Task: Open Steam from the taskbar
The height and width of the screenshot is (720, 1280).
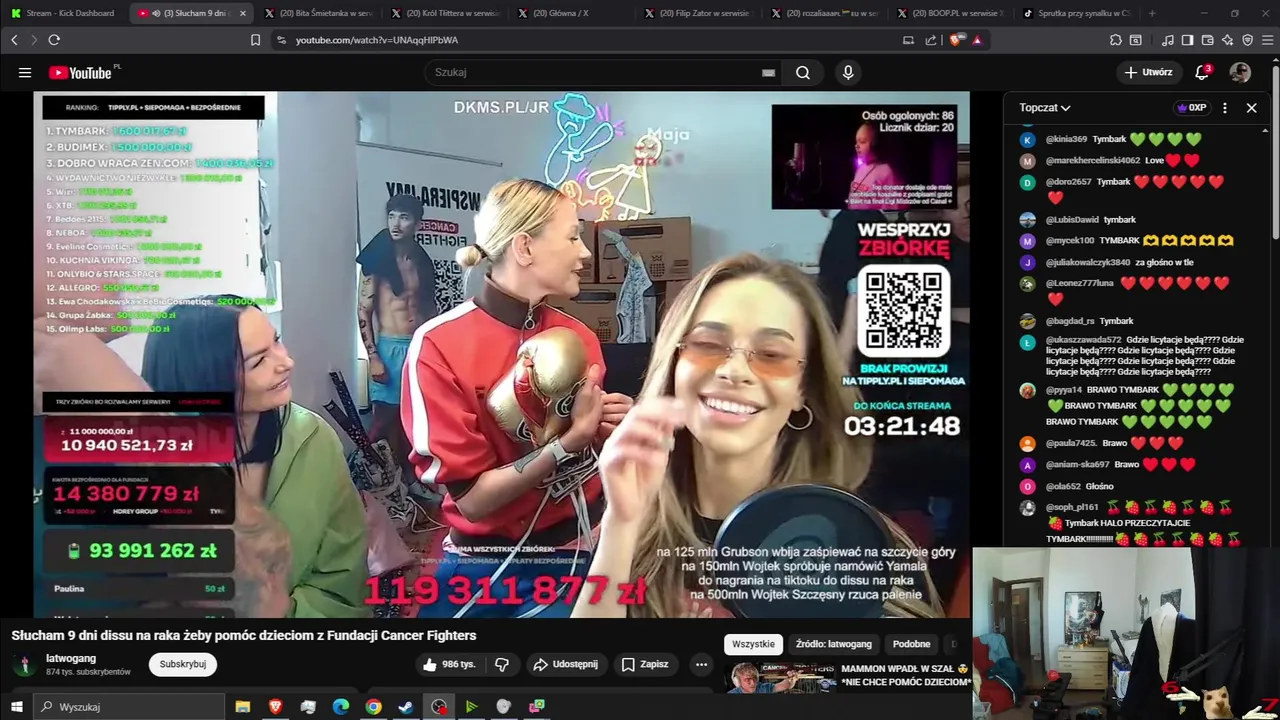Action: [406, 706]
